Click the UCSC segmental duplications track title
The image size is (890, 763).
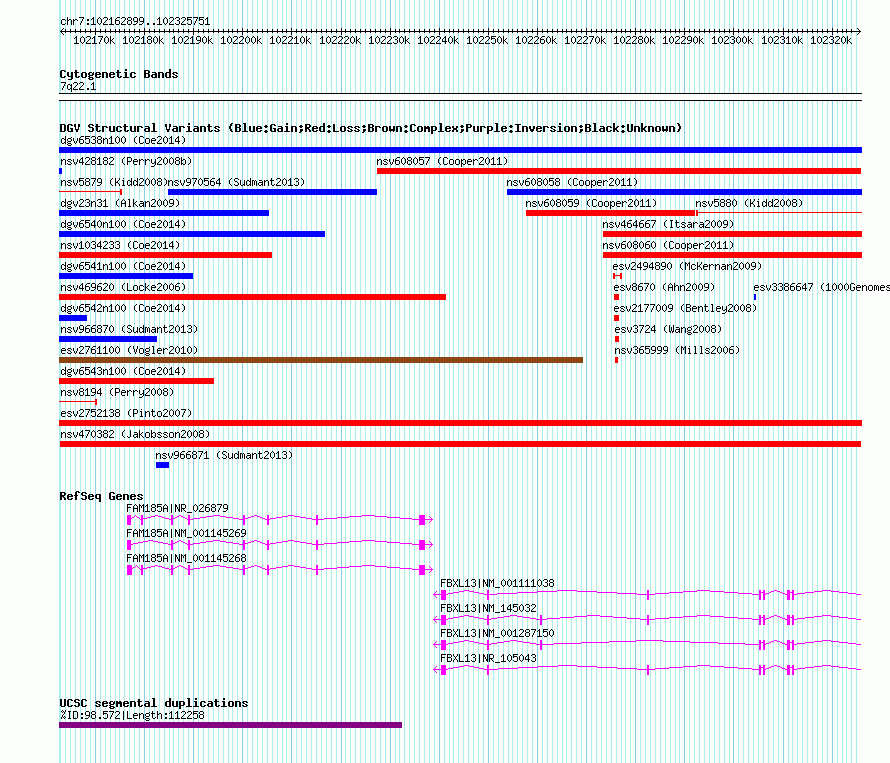tap(154, 703)
